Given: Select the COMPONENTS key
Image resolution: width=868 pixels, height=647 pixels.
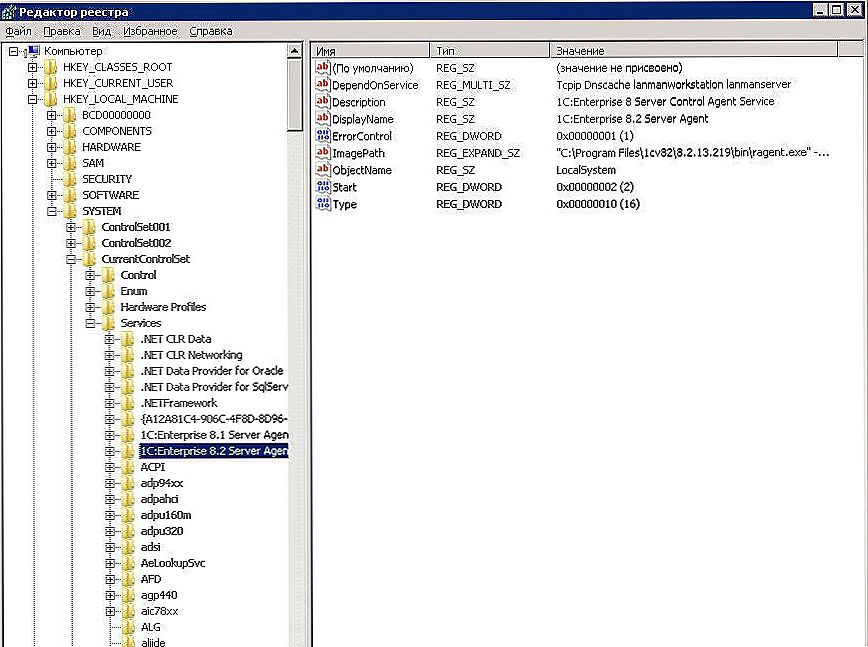Looking at the screenshot, I should pos(117,132).
